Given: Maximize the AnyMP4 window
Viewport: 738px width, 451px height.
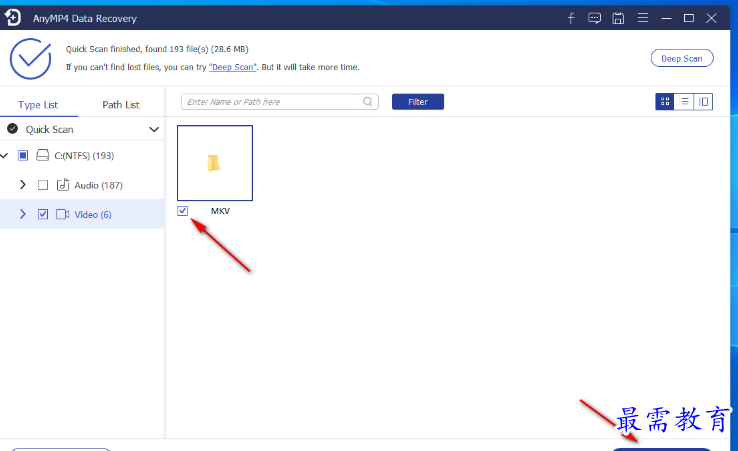Looking at the screenshot, I should pos(689,18).
